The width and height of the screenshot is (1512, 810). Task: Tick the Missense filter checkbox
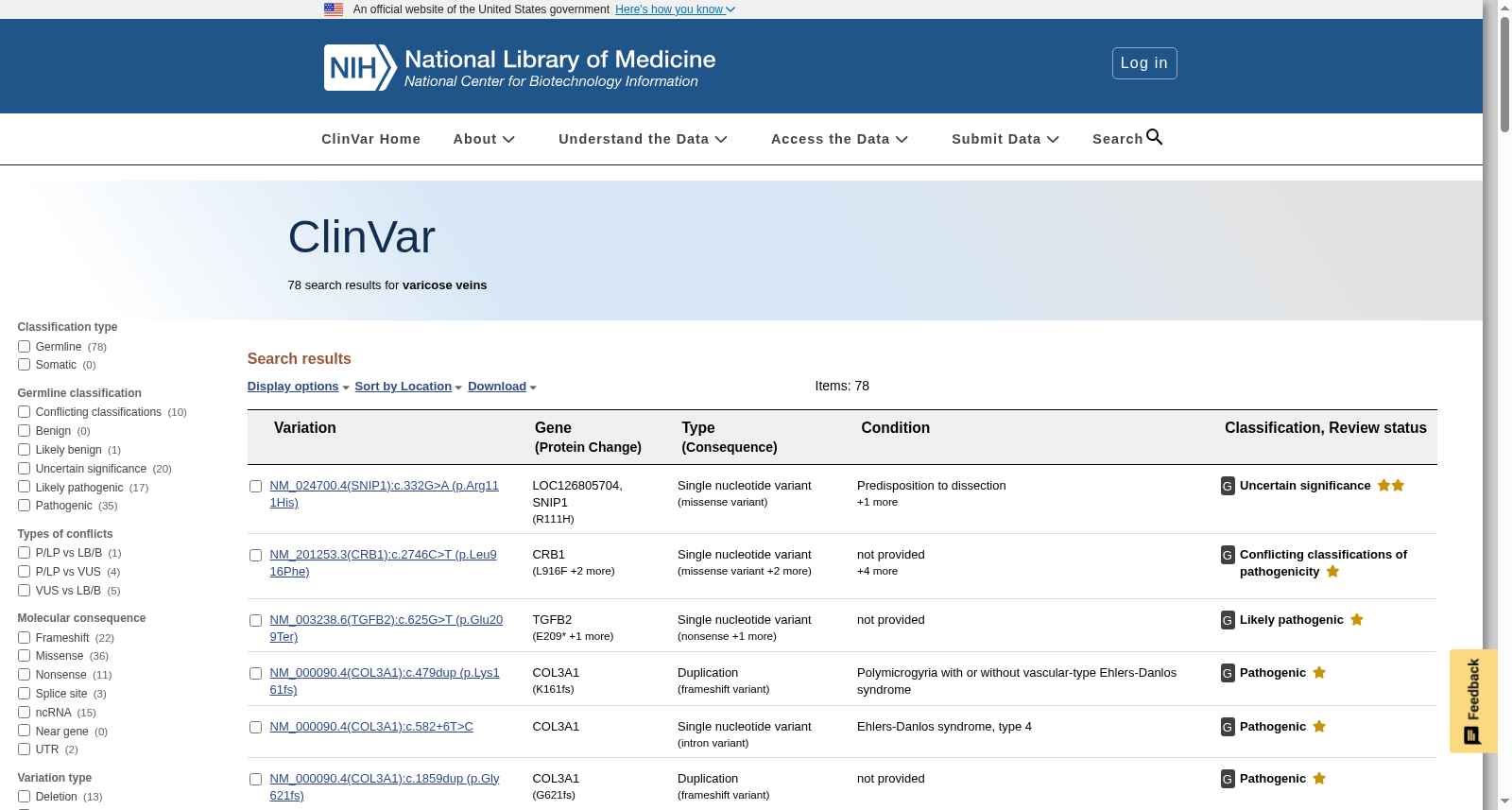[x=24, y=656]
